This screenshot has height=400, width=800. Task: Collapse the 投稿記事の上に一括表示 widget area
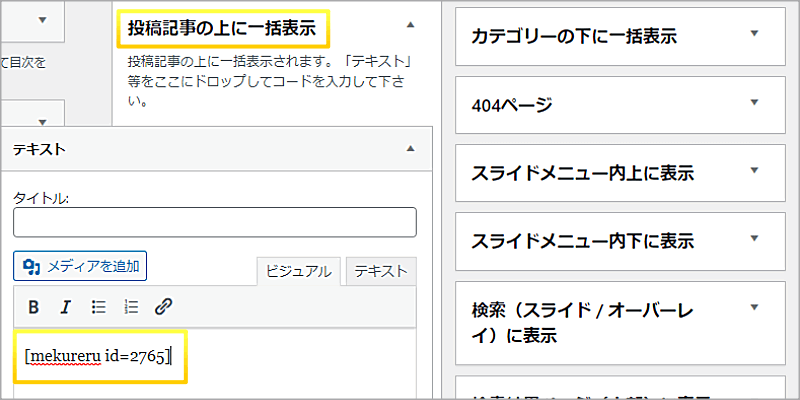coord(410,24)
